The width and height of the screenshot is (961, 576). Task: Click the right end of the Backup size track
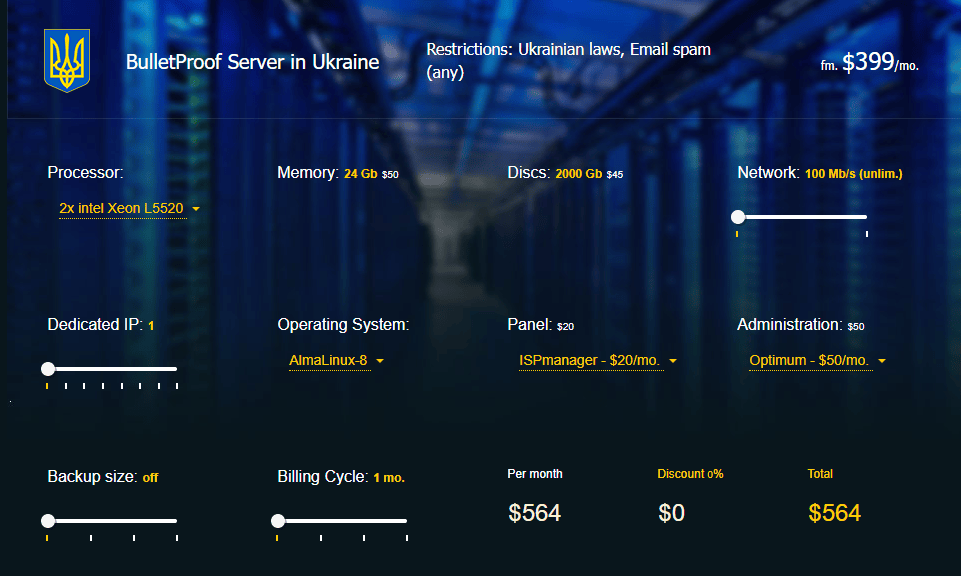[175, 521]
